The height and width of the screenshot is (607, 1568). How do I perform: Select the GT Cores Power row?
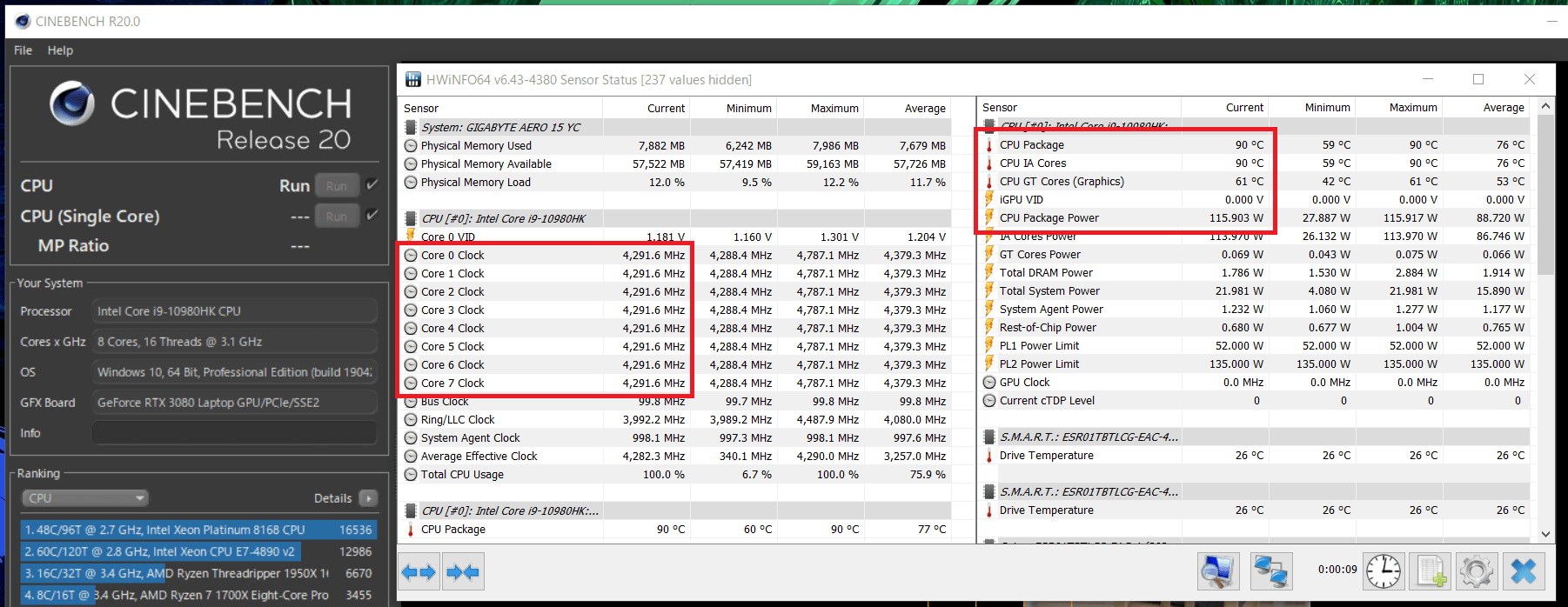tap(1255, 255)
